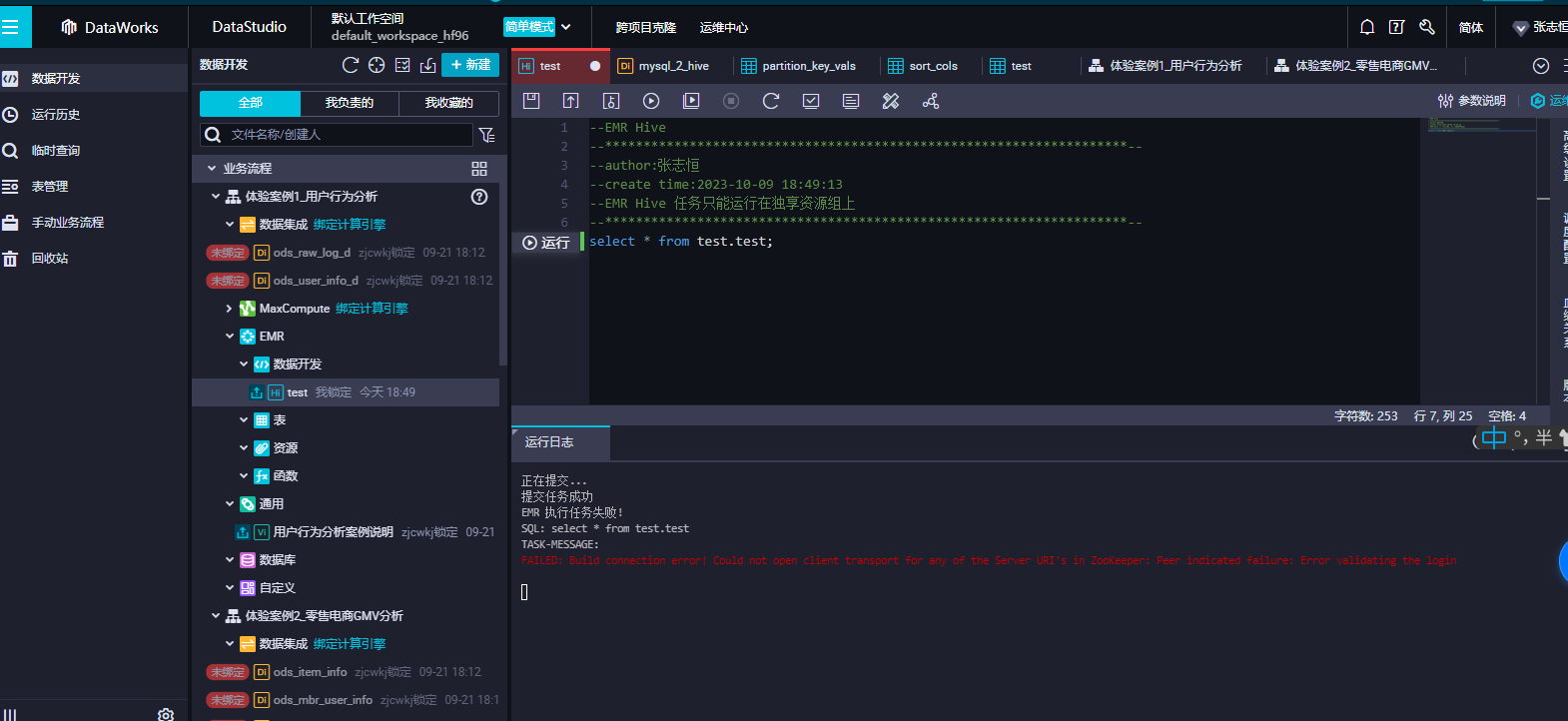Open 运维中心 in top navigation
This screenshot has width=1568, height=721.
point(724,27)
